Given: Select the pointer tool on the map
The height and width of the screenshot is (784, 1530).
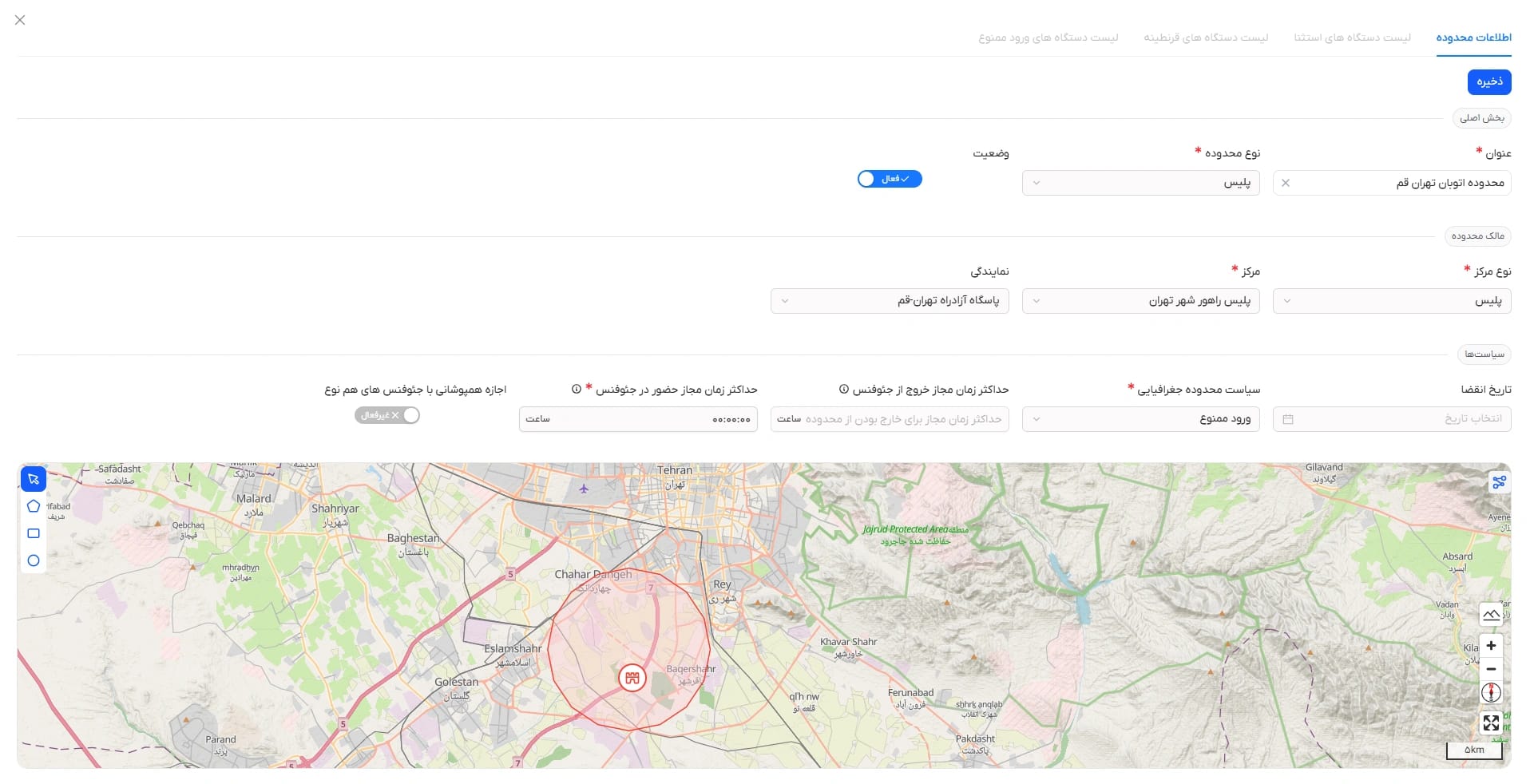Looking at the screenshot, I should click(x=34, y=479).
